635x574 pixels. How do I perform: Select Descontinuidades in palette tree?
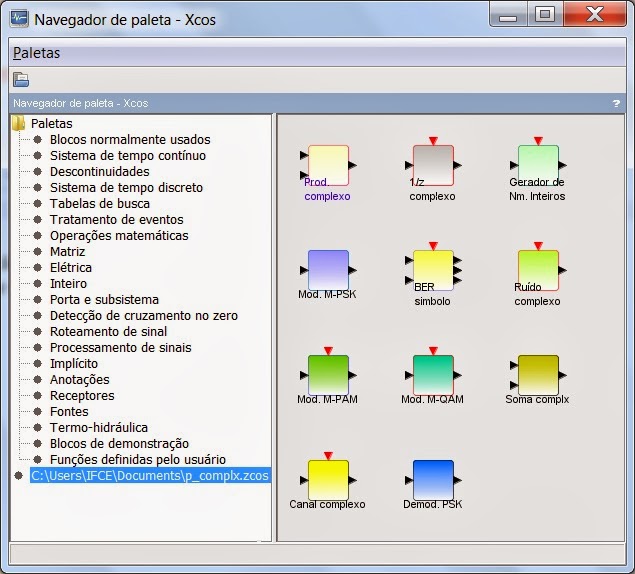(x=100, y=172)
